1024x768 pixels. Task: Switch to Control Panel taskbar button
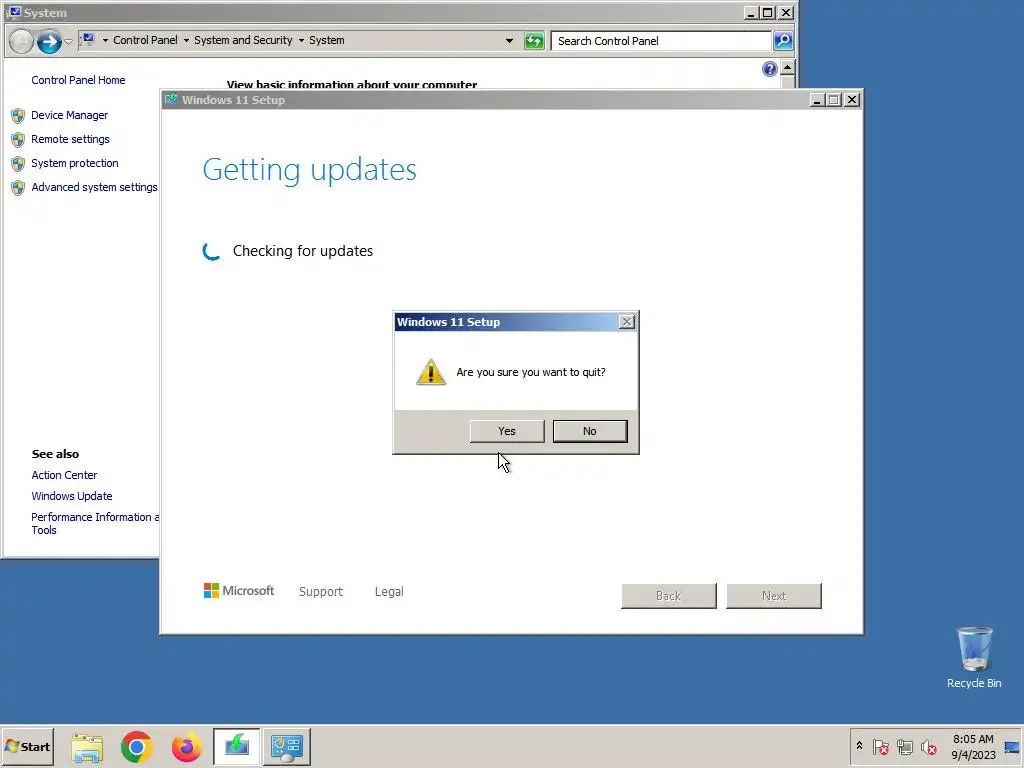(287, 746)
